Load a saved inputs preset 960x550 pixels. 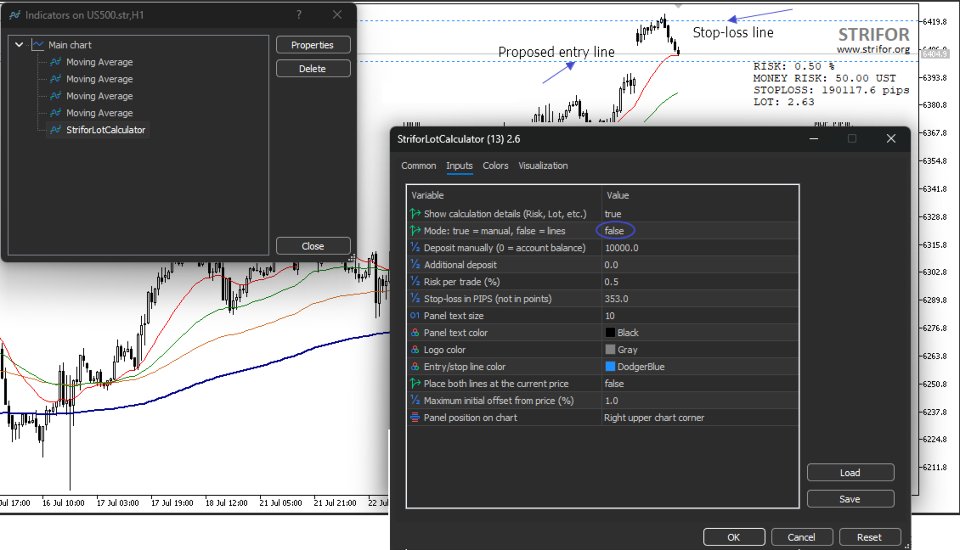(850, 473)
